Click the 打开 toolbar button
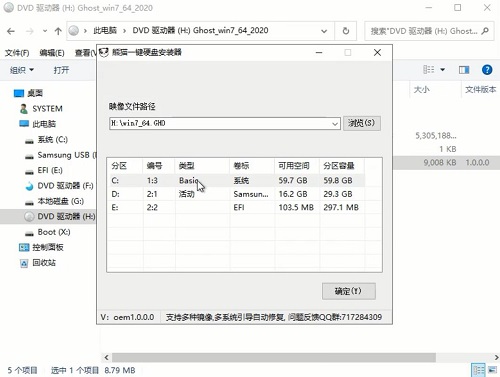This screenshot has height=377, width=500. click(61, 70)
